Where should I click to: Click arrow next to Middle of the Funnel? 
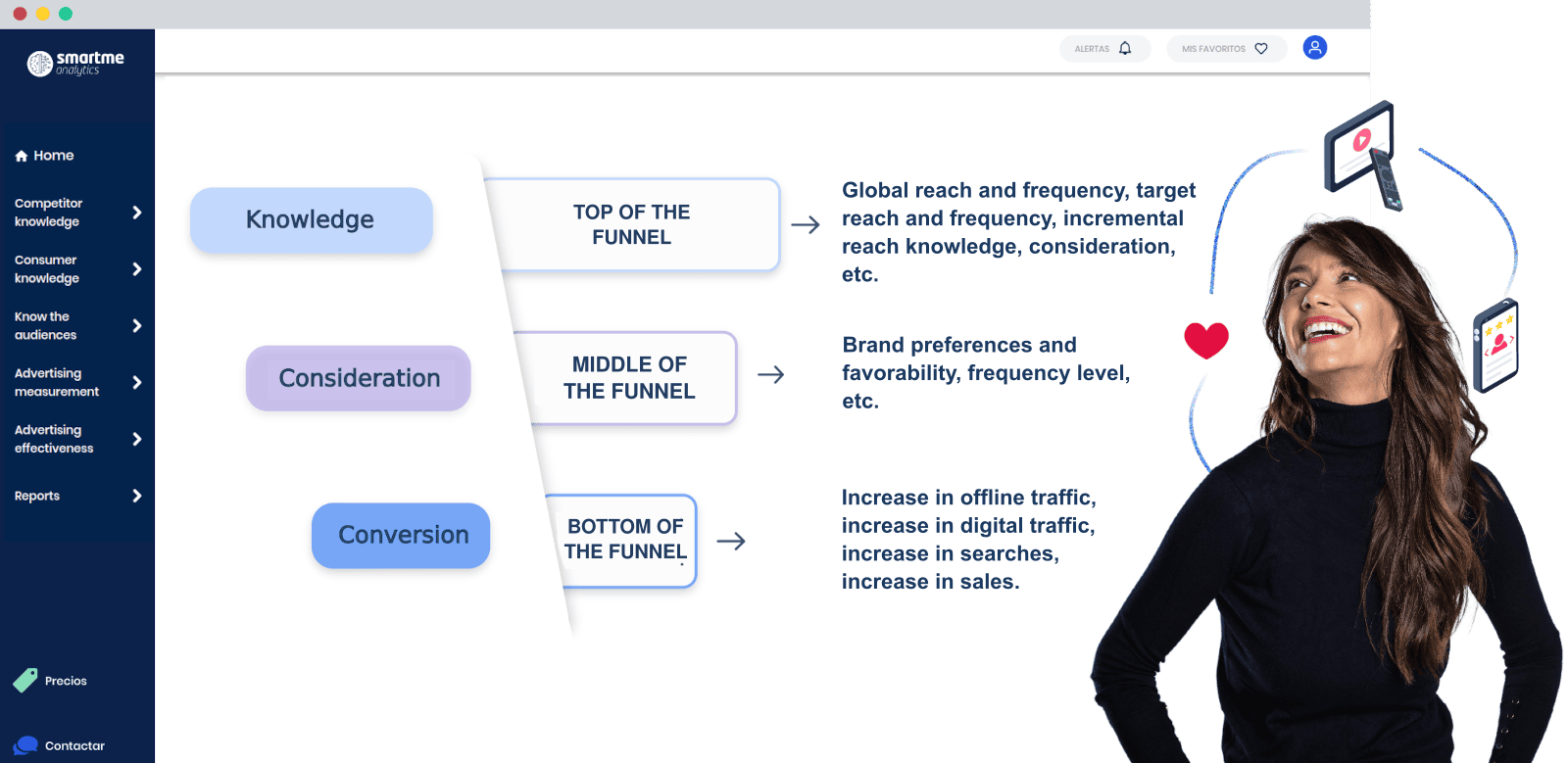(771, 374)
